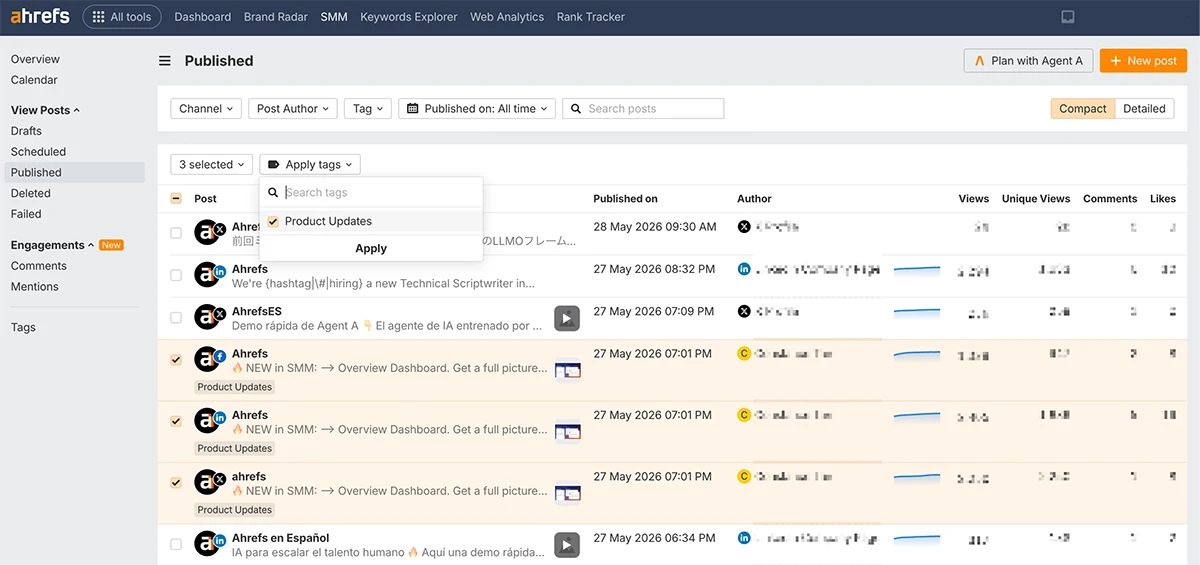This screenshot has width=1200, height=565.
Task: Toggle the Product Updates tag checkbox
Action: [273, 221]
